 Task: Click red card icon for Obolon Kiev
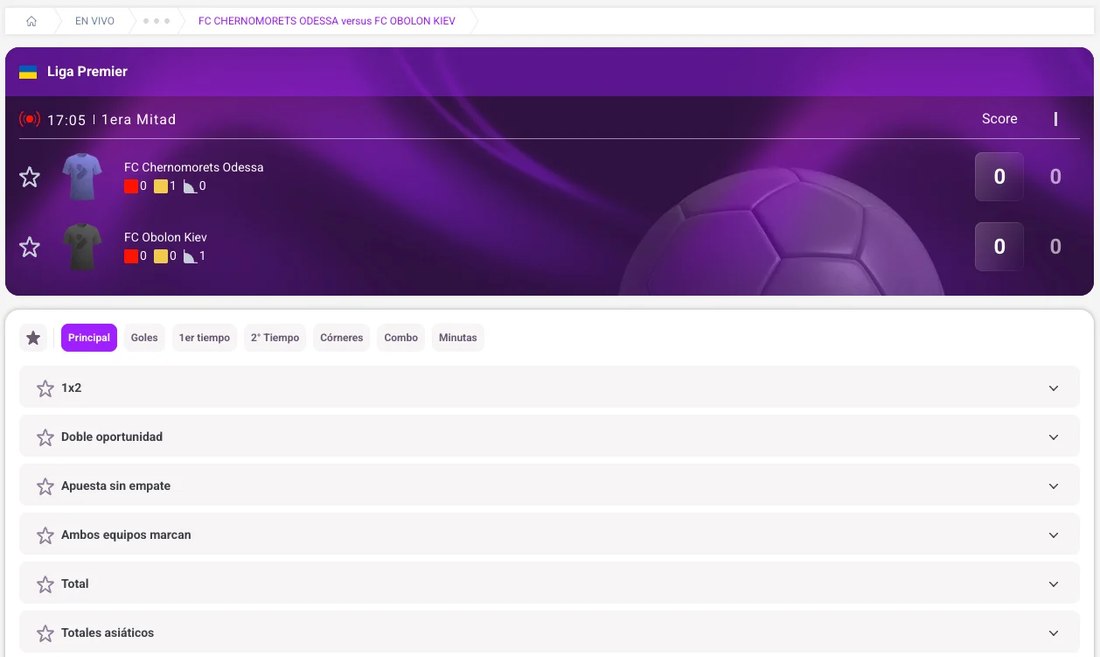[x=131, y=257]
